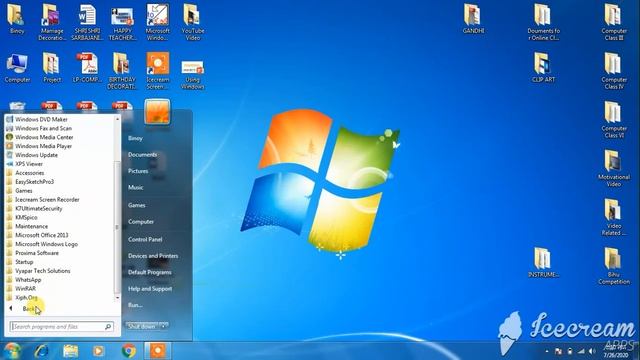Open the YouTube Video folder
Image resolution: width=640 pixels, height=360 pixels.
[193, 22]
